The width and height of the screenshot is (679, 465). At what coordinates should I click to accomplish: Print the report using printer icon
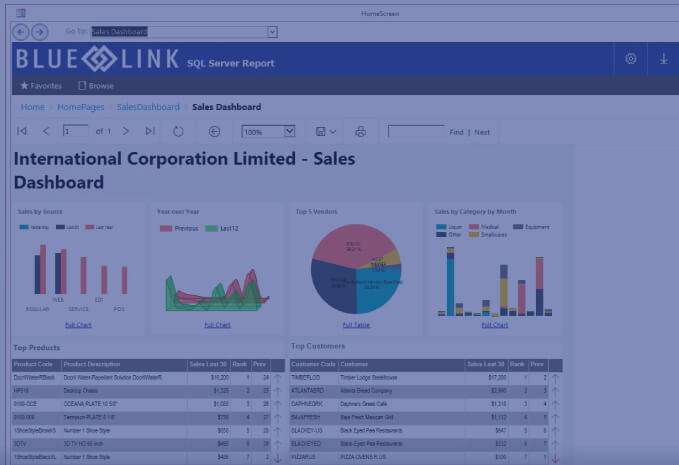tap(360, 131)
